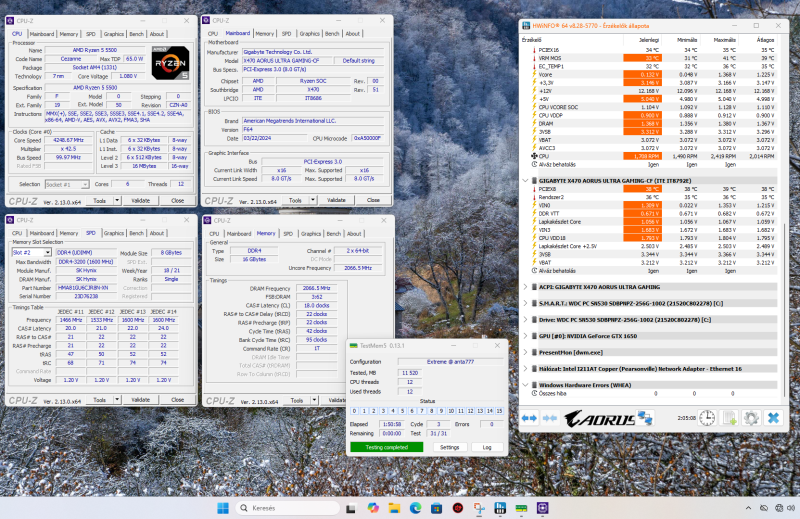Expand the Drive: WDC PC SN530 group
800x519 pixels.
(525, 319)
